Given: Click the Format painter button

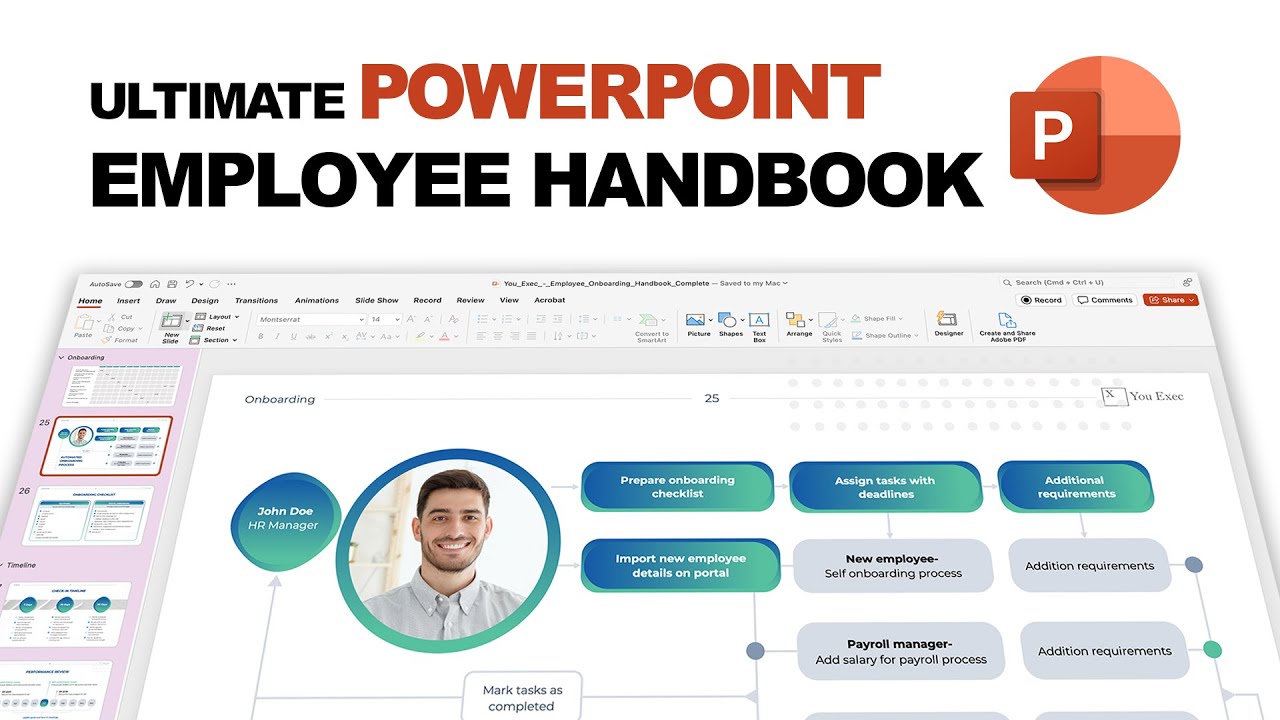Looking at the screenshot, I should point(120,340).
